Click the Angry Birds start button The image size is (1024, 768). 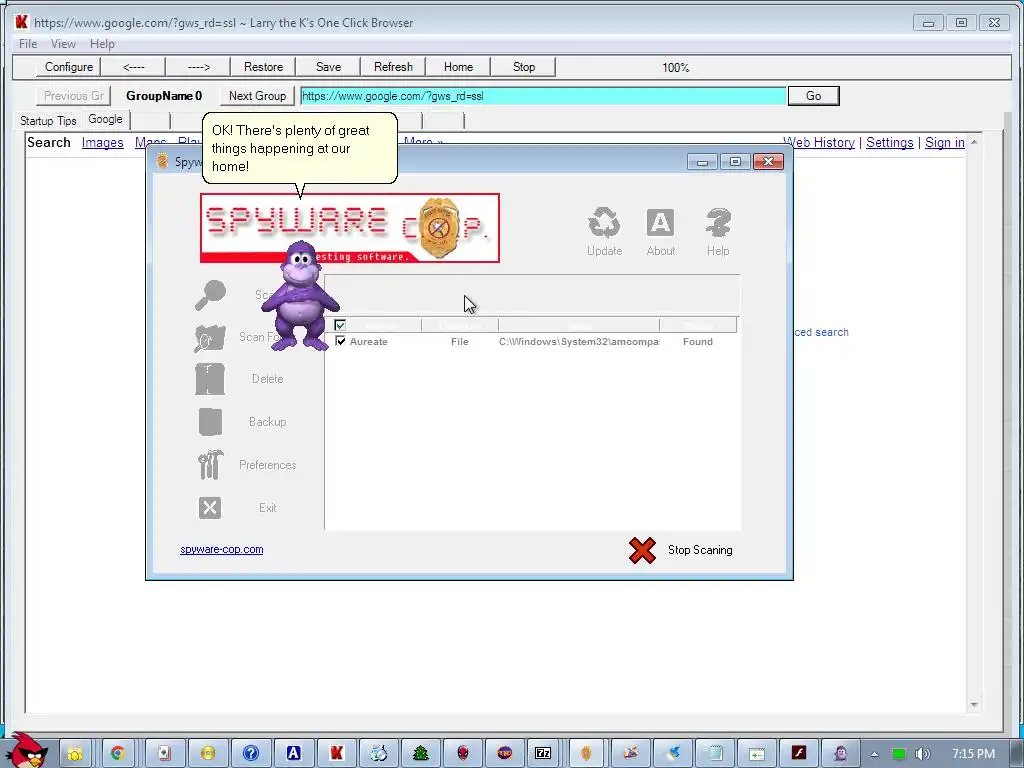click(26, 750)
